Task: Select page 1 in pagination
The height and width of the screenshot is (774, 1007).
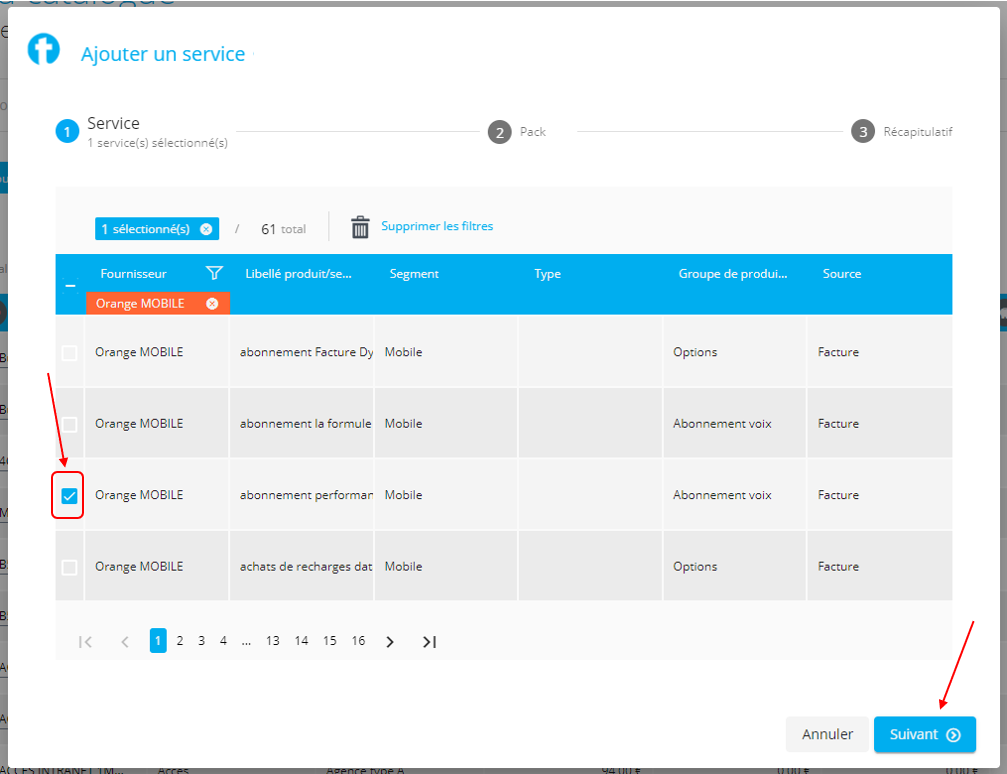Action: click(158, 640)
